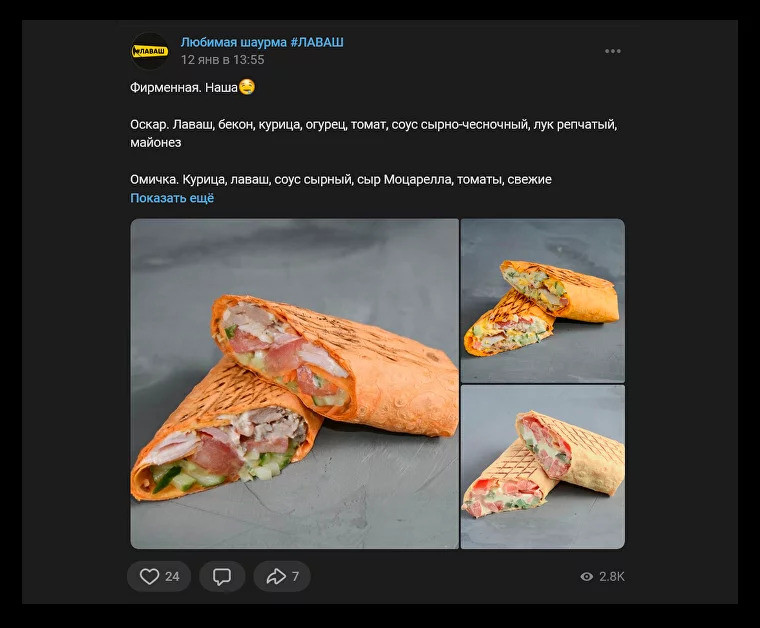This screenshot has width=760, height=628.
Task: Open the top right shawarma thumbnail
Action: point(542,300)
